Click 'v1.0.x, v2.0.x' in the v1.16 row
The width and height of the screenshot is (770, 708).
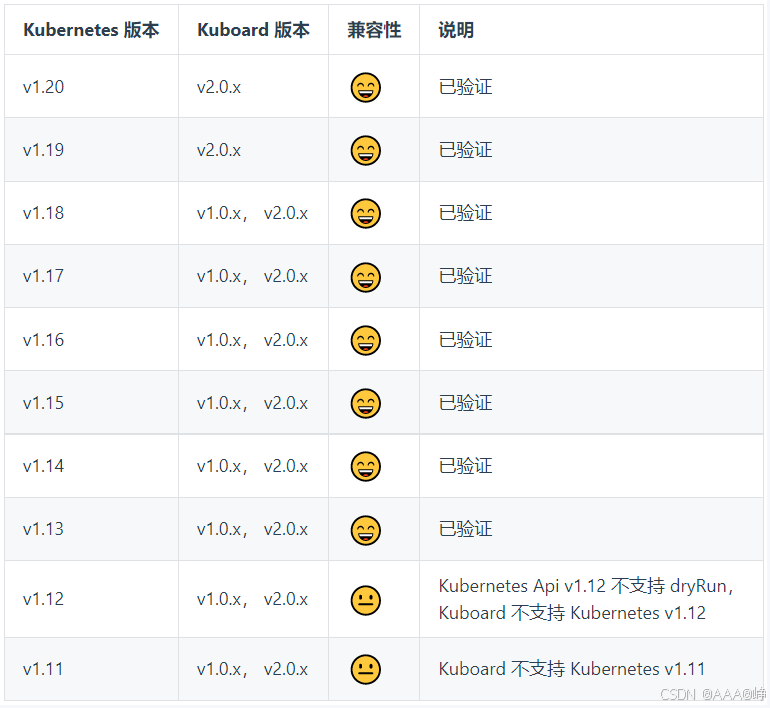point(252,340)
